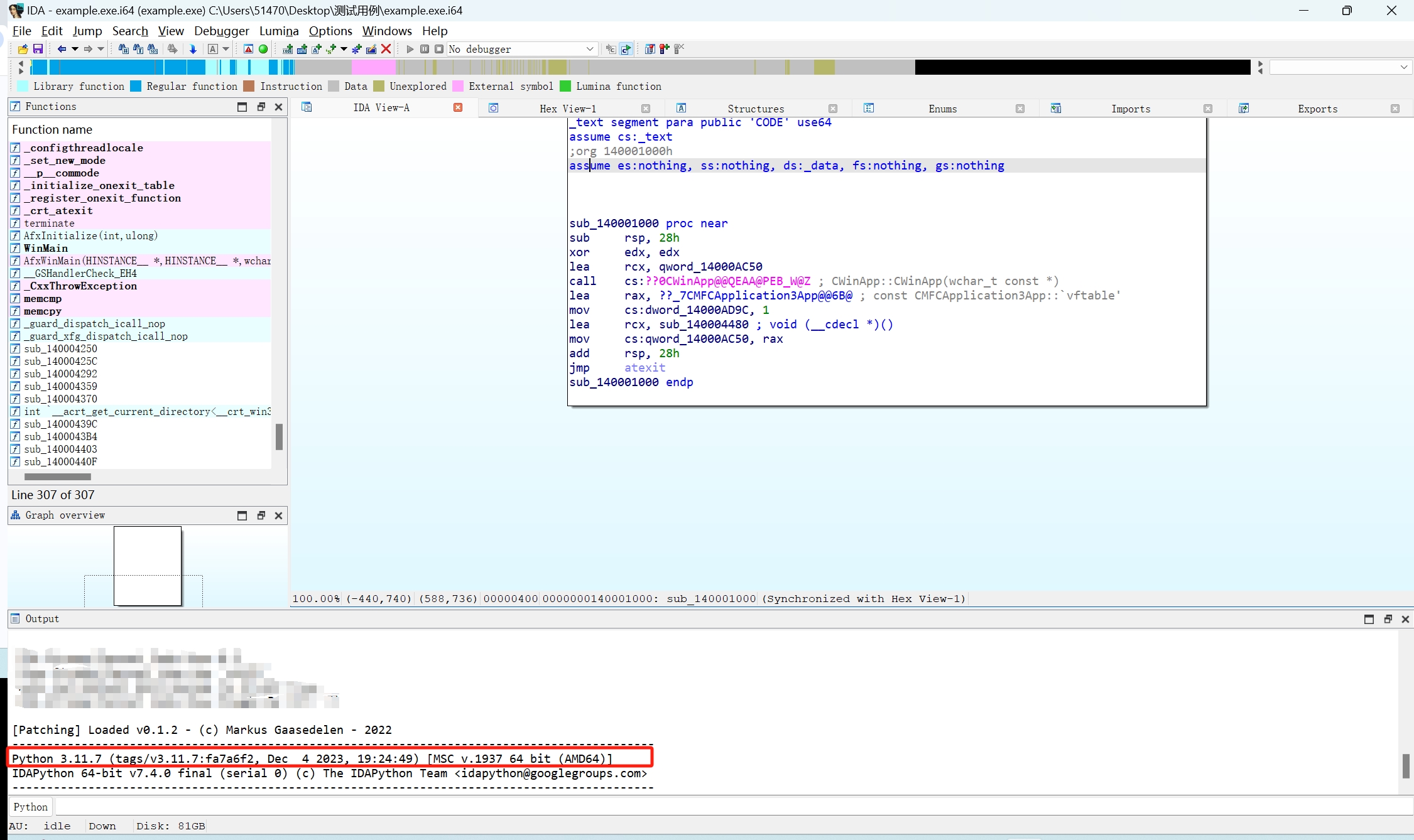The height and width of the screenshot is (840, 1414).
Task: Open the Options menu
Action: (x=330, y=31)
